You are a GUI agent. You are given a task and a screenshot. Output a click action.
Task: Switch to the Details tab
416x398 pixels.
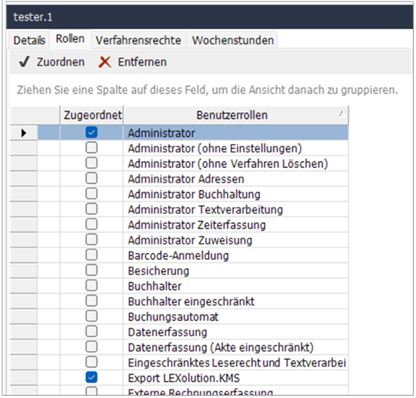tap(29, 40)
